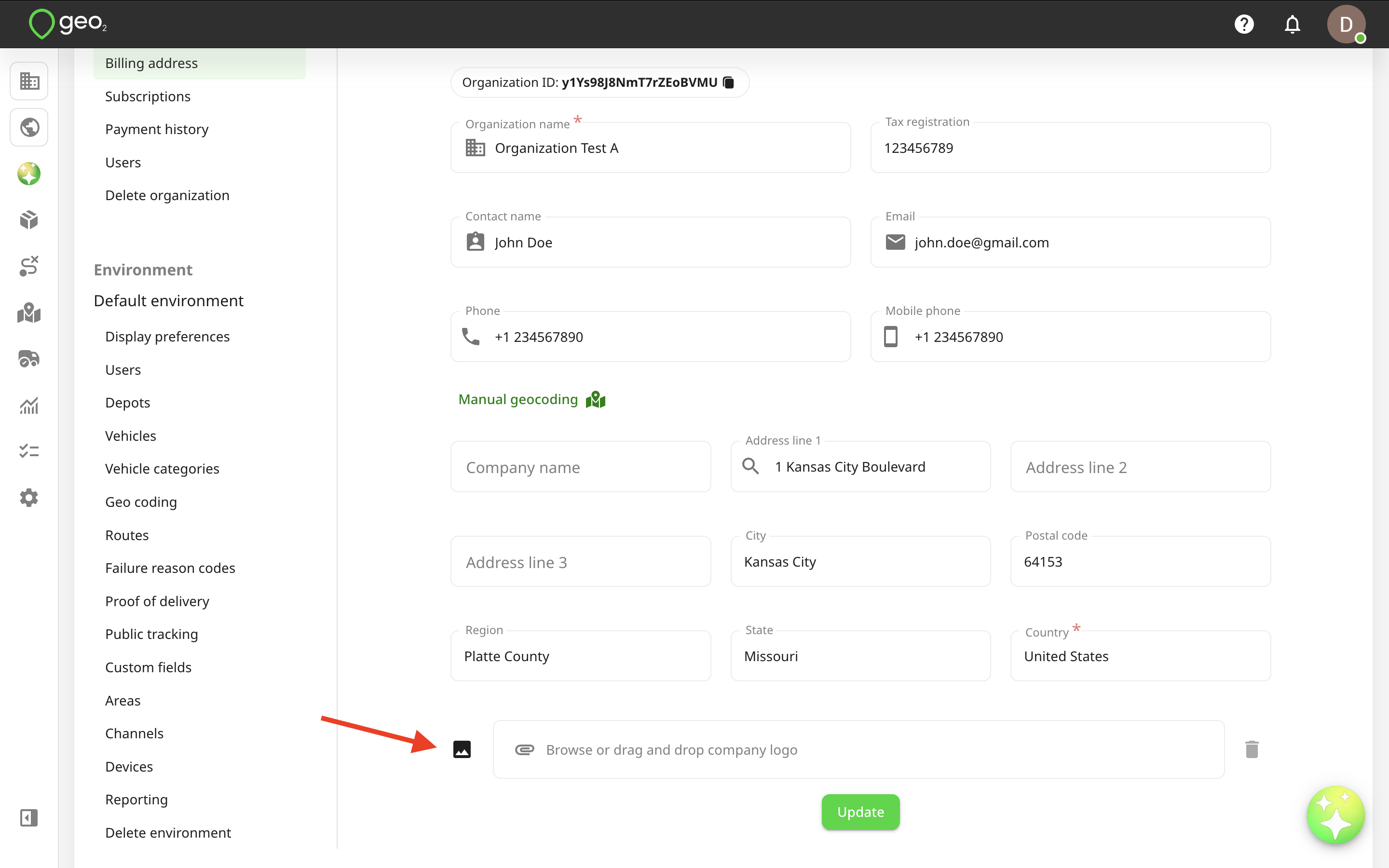The width and height of the screenshot is (1389, 868).
Task: Open Delete environment menu item
Action: click(168, 832)
